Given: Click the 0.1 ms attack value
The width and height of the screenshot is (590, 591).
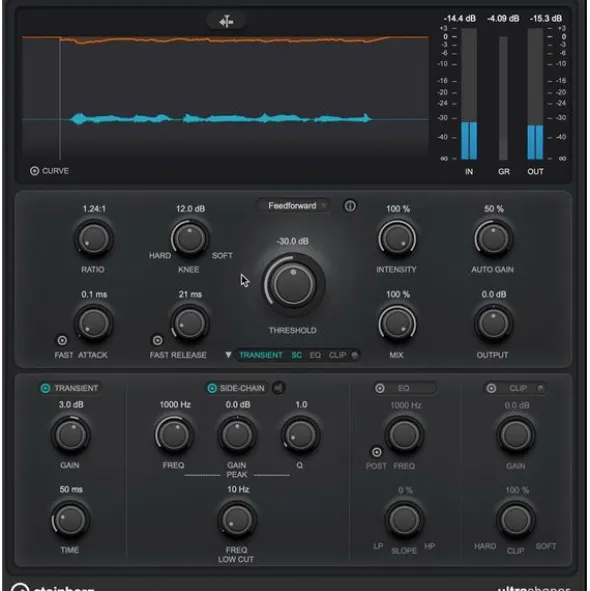Looking at the screenshot, I should [x=94, y=294].
